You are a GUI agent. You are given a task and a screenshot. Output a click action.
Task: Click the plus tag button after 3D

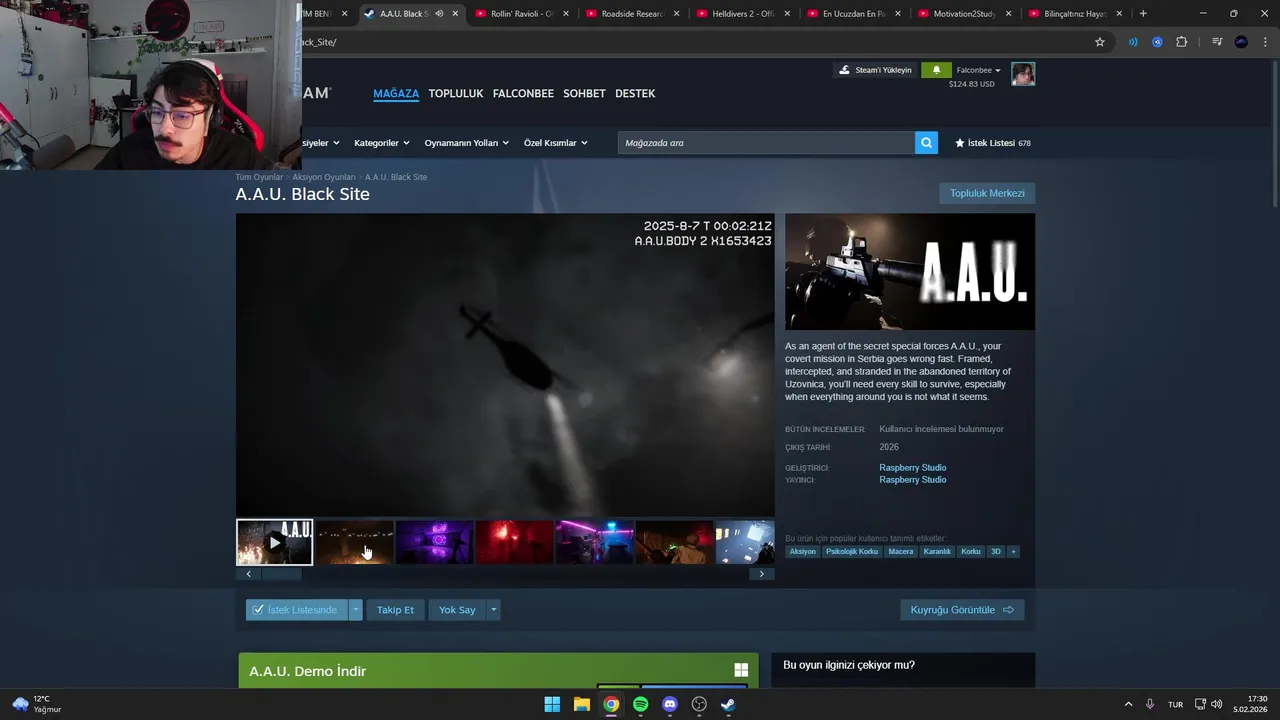(1013, 552)
